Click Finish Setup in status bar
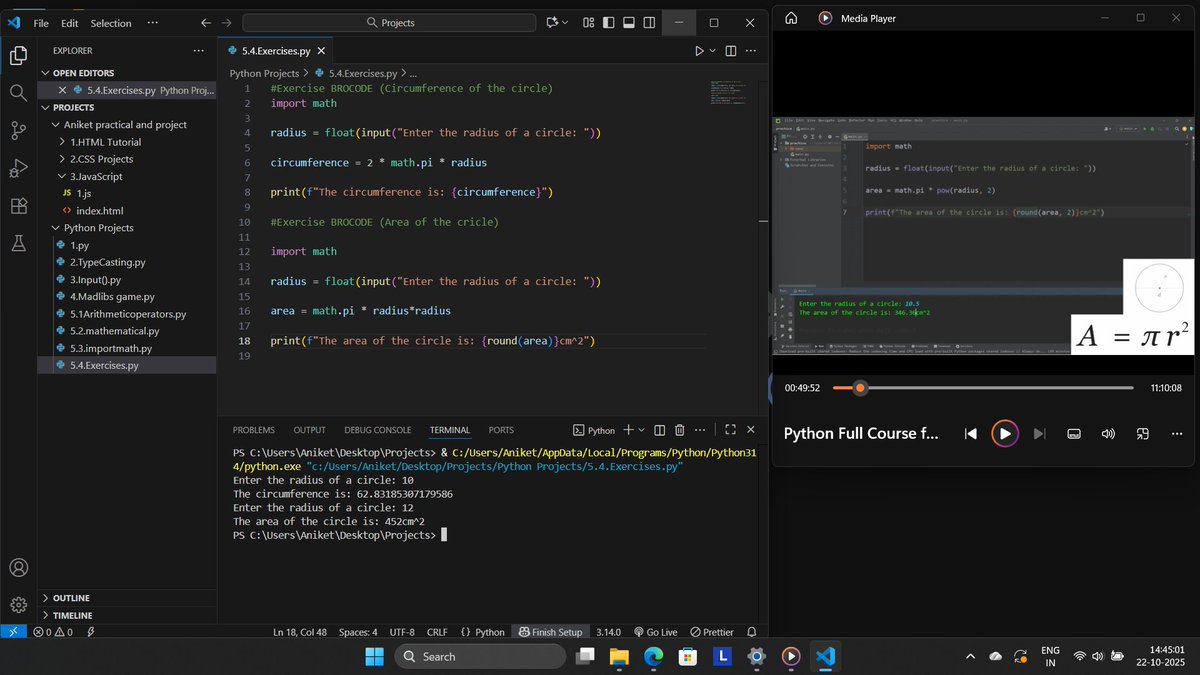The width and height of the screenshot is (1200, 675). (550, 632)
